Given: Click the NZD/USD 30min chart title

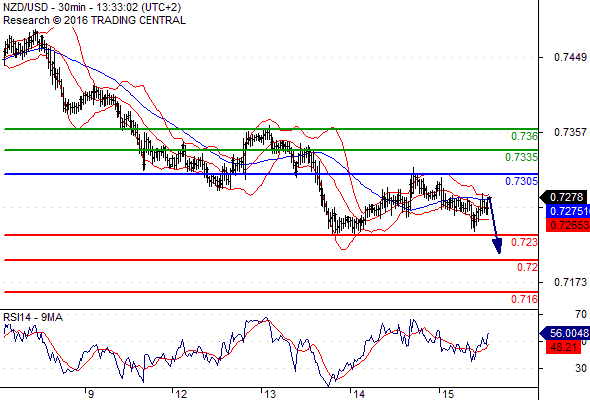Looking at the screenshot, I should point(92,7).
